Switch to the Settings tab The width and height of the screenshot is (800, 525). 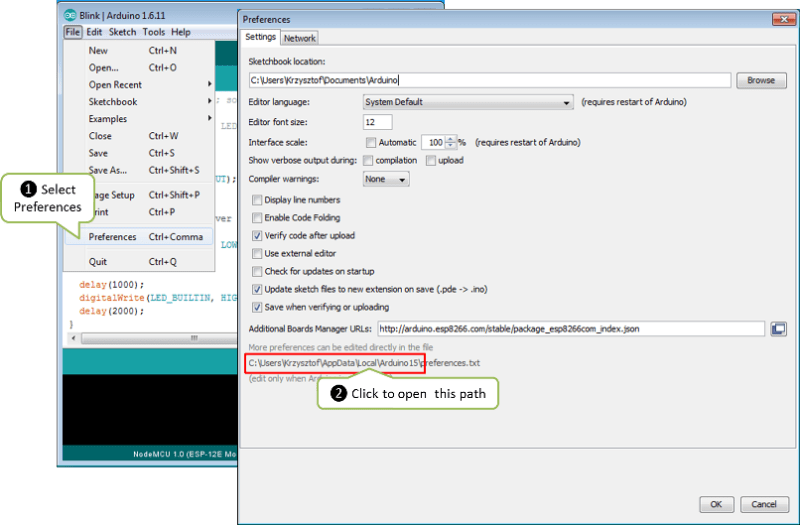(x=260, y=37)
